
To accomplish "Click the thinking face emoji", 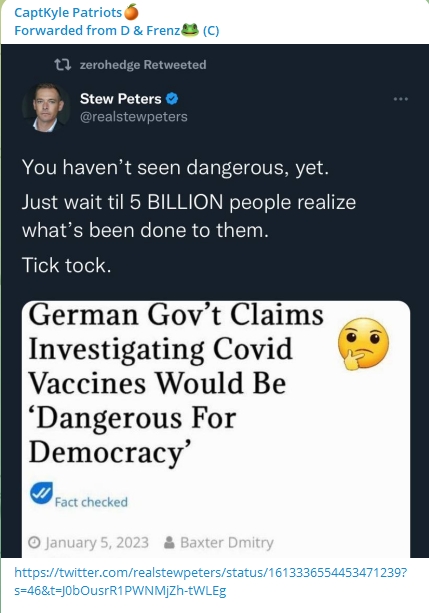I will (363, 344).
